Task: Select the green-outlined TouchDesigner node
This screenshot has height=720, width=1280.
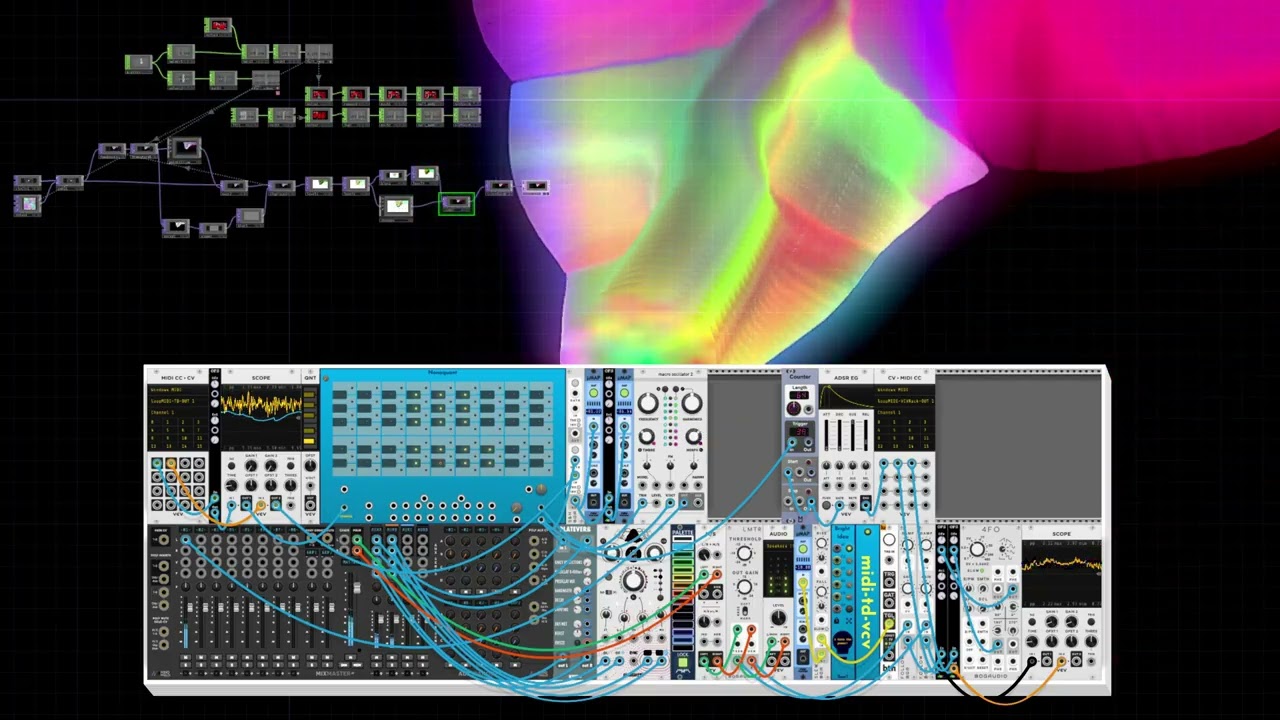Action: pos(456,204)
